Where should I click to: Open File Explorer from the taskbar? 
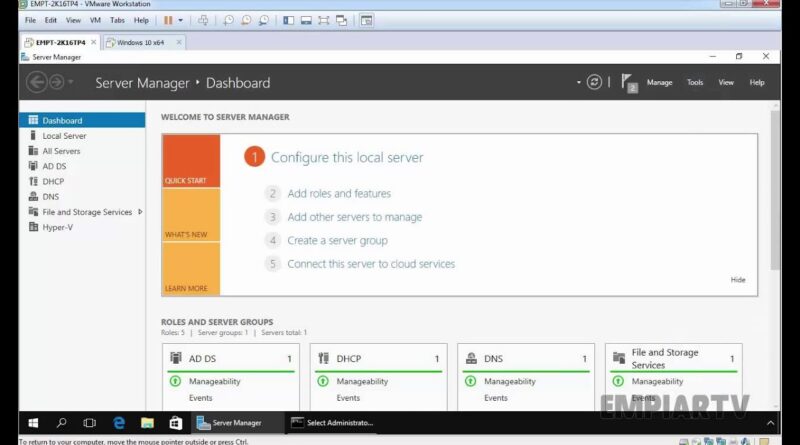click(147, 423)
